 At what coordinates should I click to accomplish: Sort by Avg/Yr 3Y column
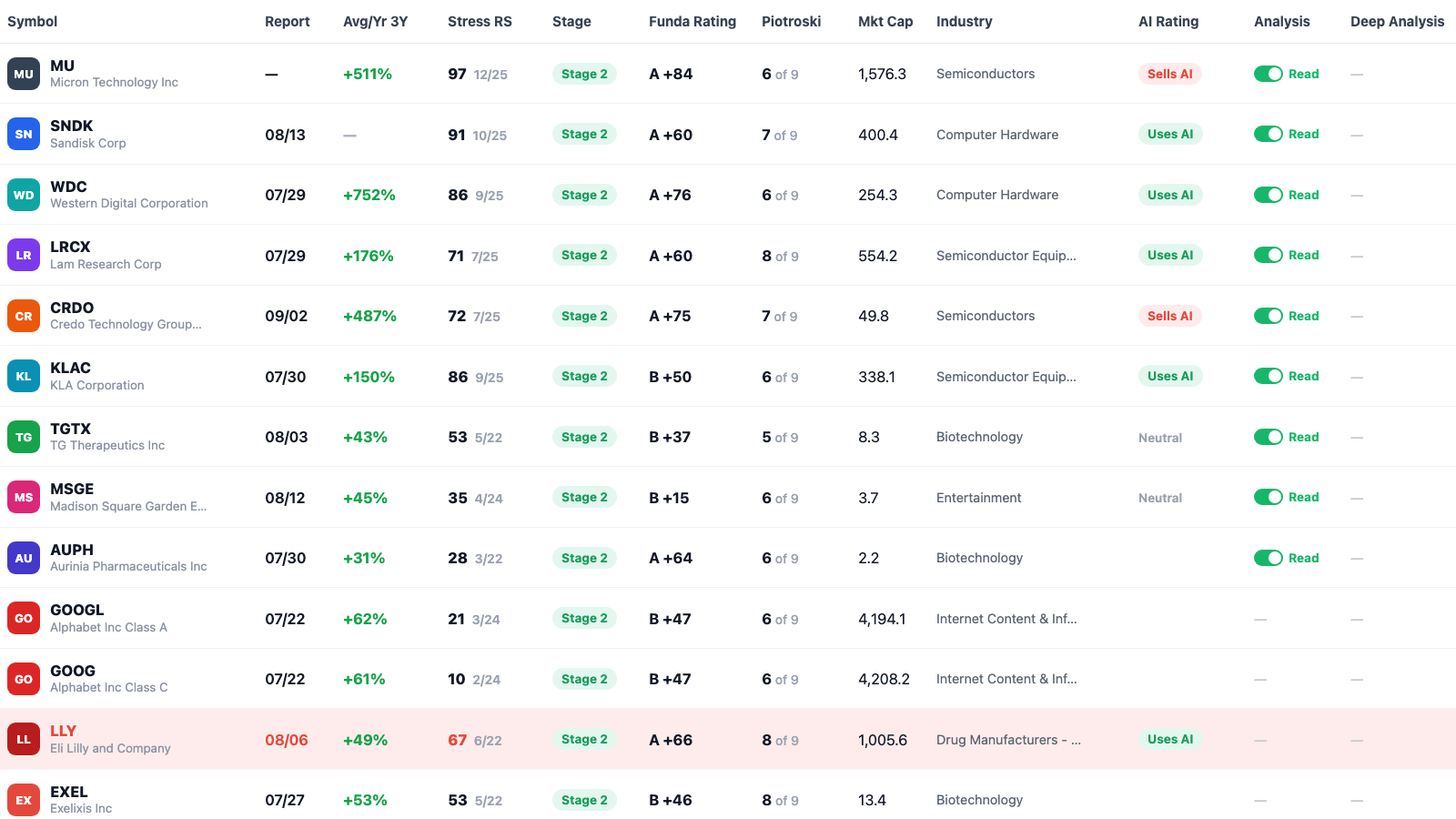point(375,21)
